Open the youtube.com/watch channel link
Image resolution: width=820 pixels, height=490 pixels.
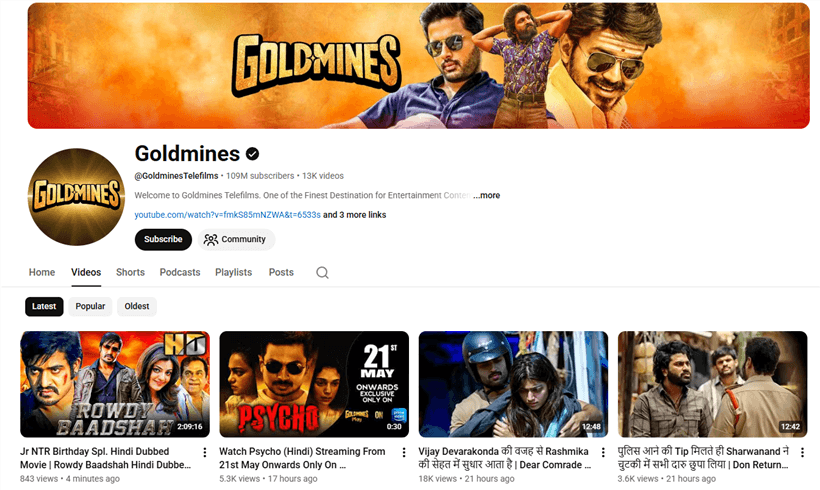[x=227, y=215]
